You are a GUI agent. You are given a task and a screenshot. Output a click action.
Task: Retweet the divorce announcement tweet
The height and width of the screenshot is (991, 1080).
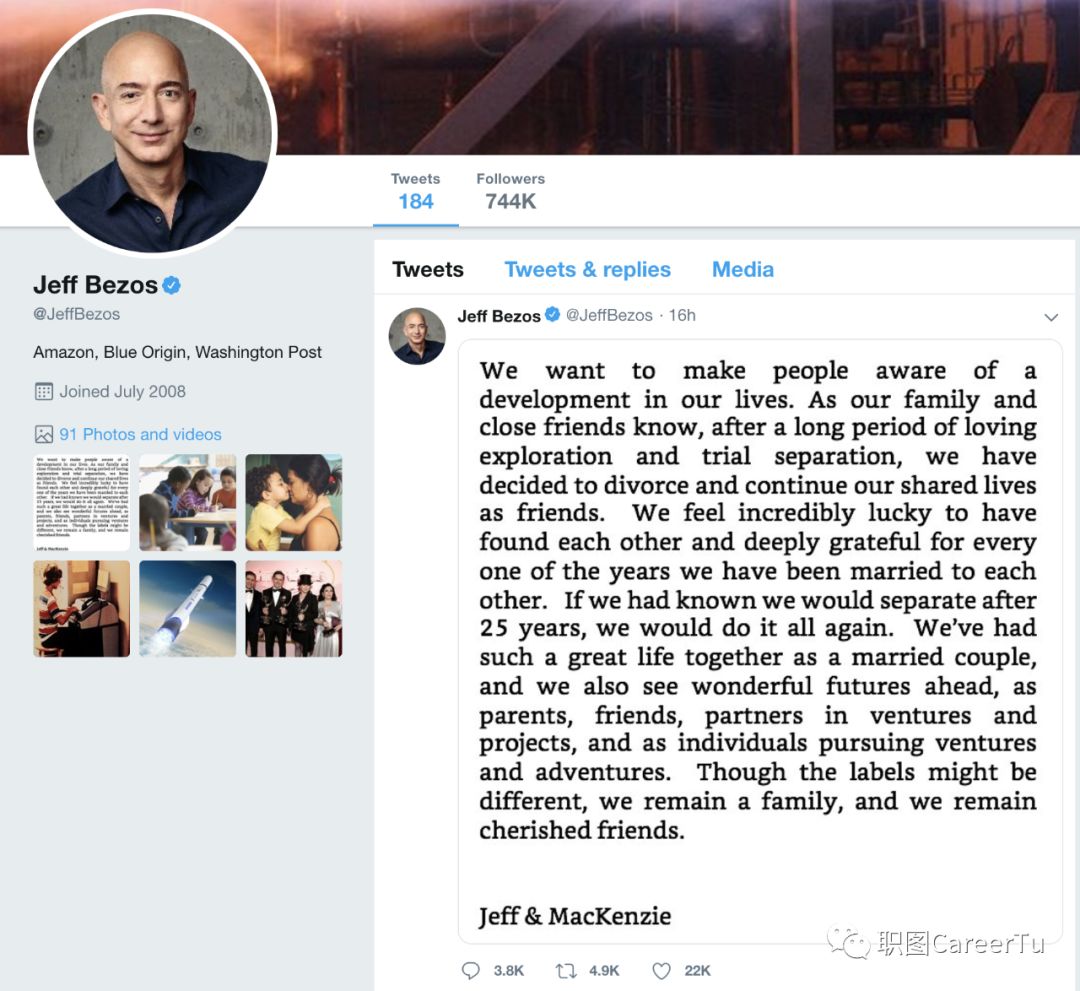(566, 970)
